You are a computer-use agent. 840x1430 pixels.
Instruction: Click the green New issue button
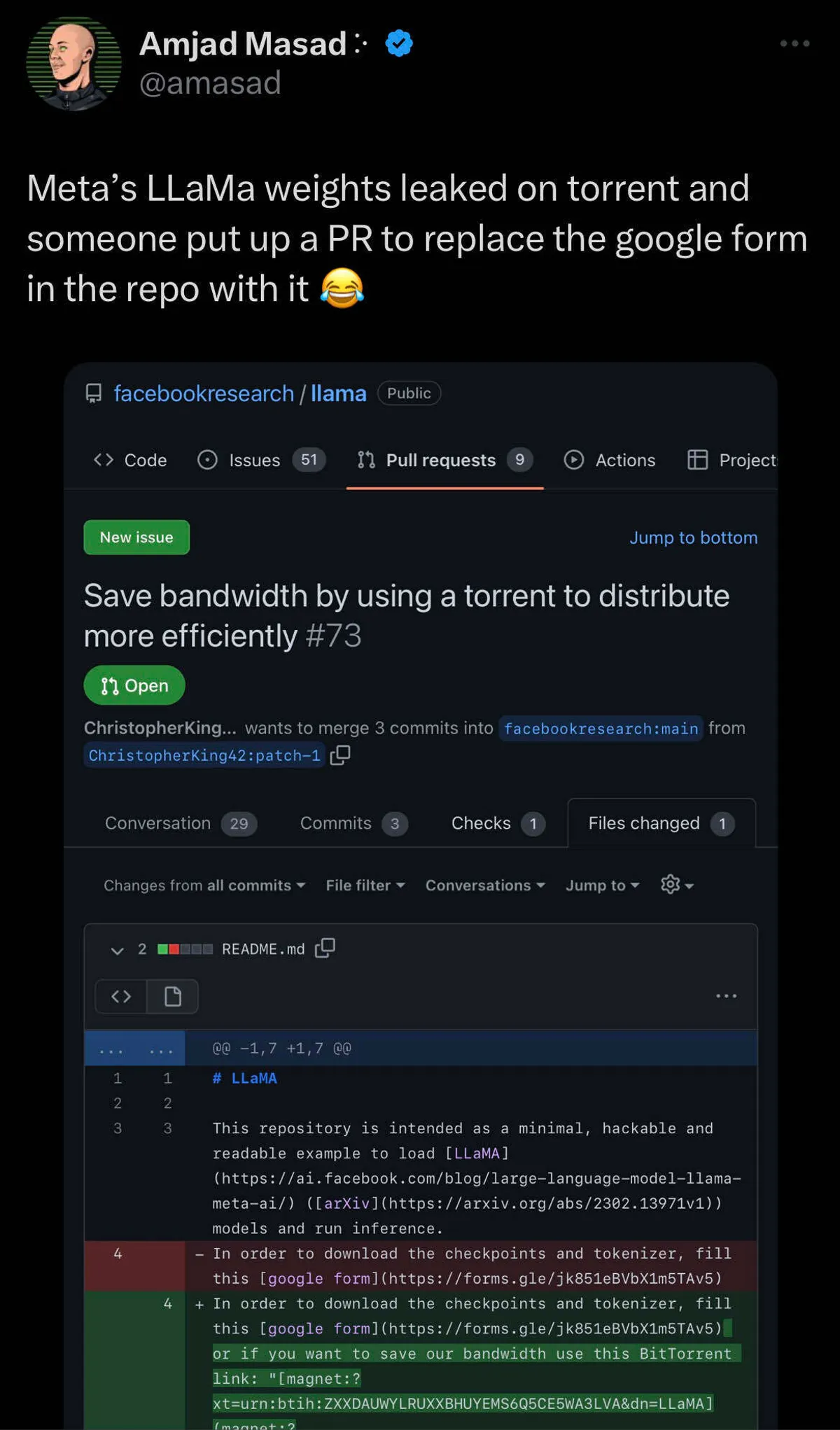136,538
